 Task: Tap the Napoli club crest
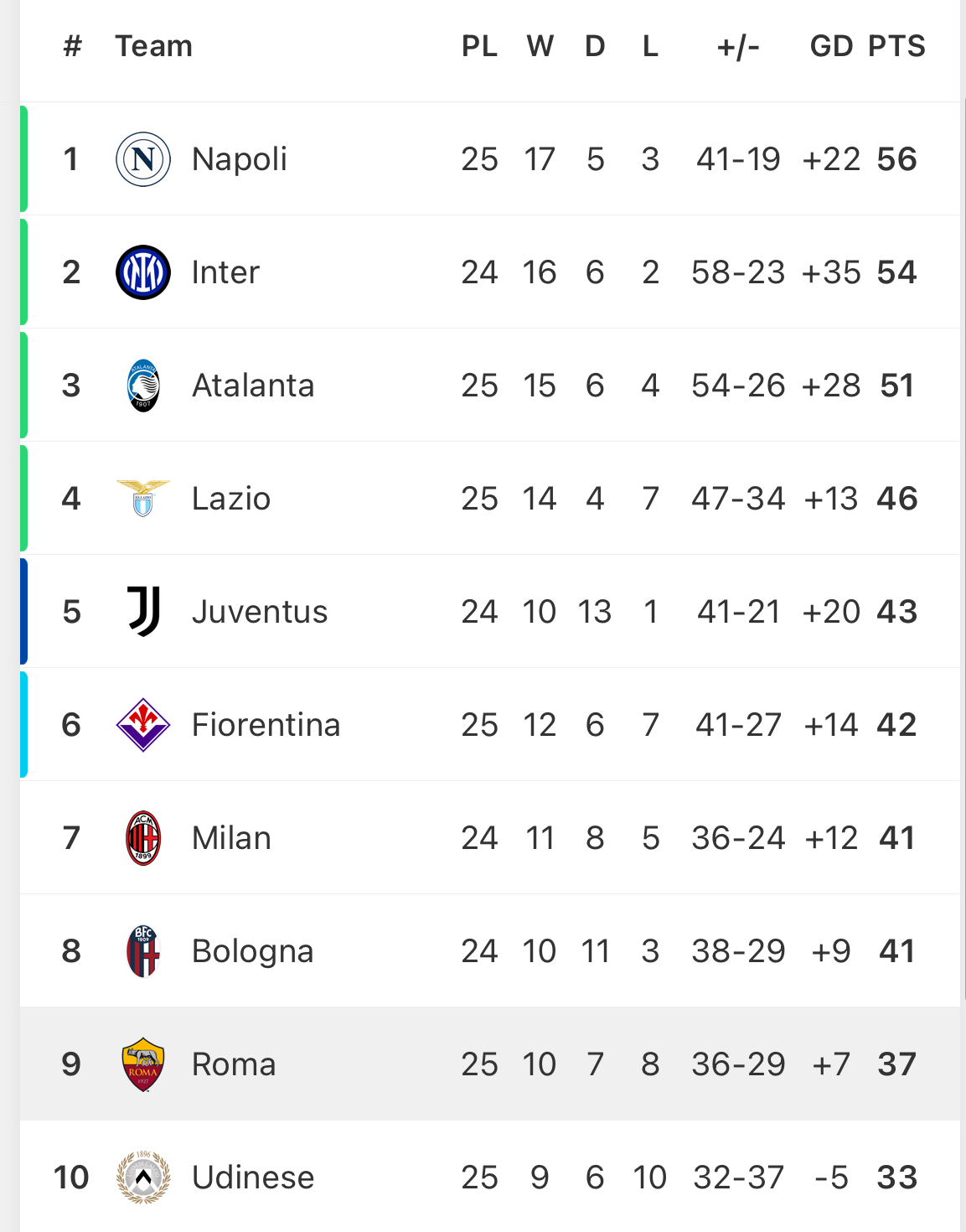pyautogui.click(x=143, y=159)
